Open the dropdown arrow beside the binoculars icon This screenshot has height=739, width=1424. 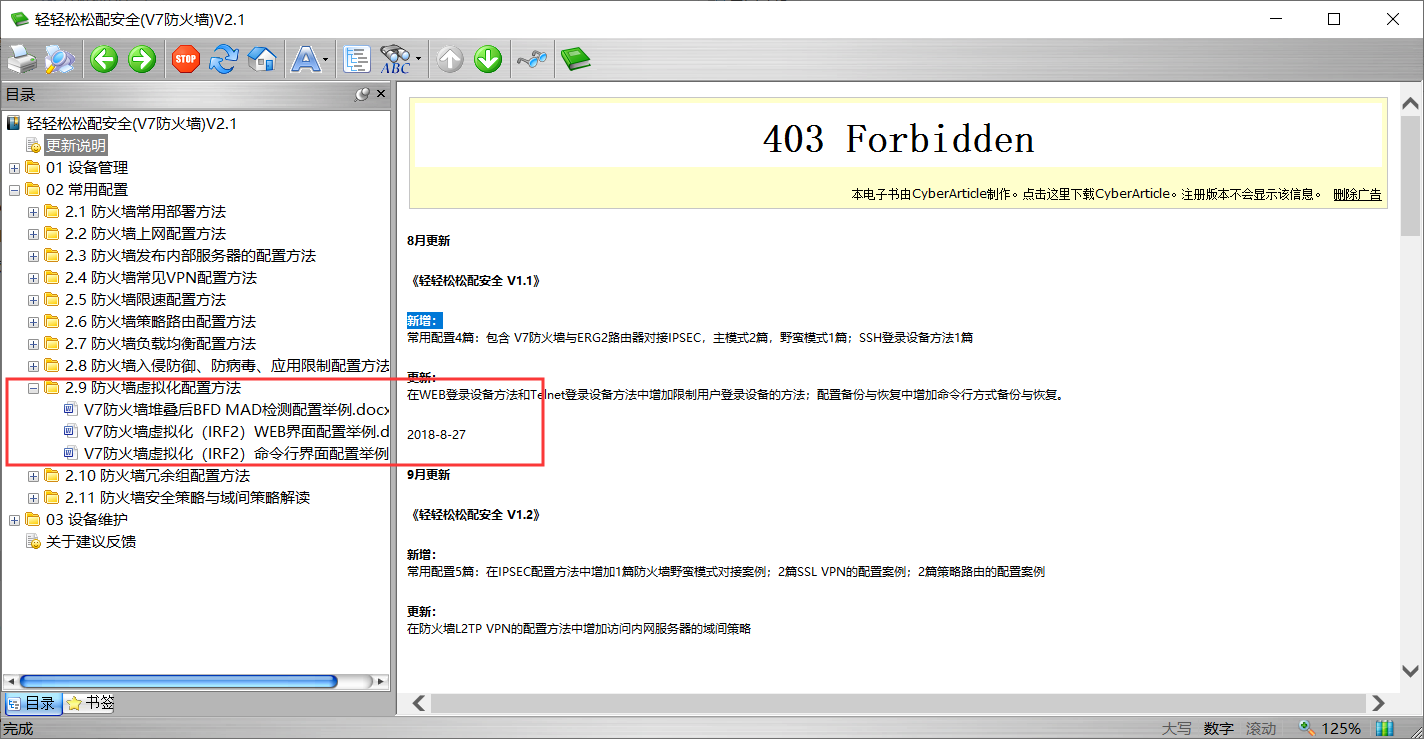pos(418,60)
